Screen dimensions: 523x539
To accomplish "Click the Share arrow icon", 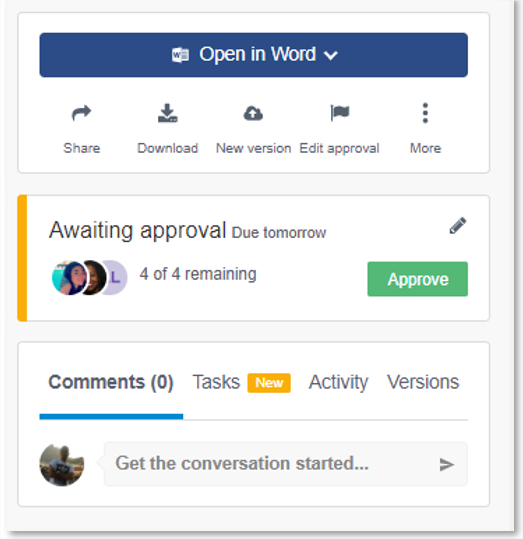I will [81, 113].
